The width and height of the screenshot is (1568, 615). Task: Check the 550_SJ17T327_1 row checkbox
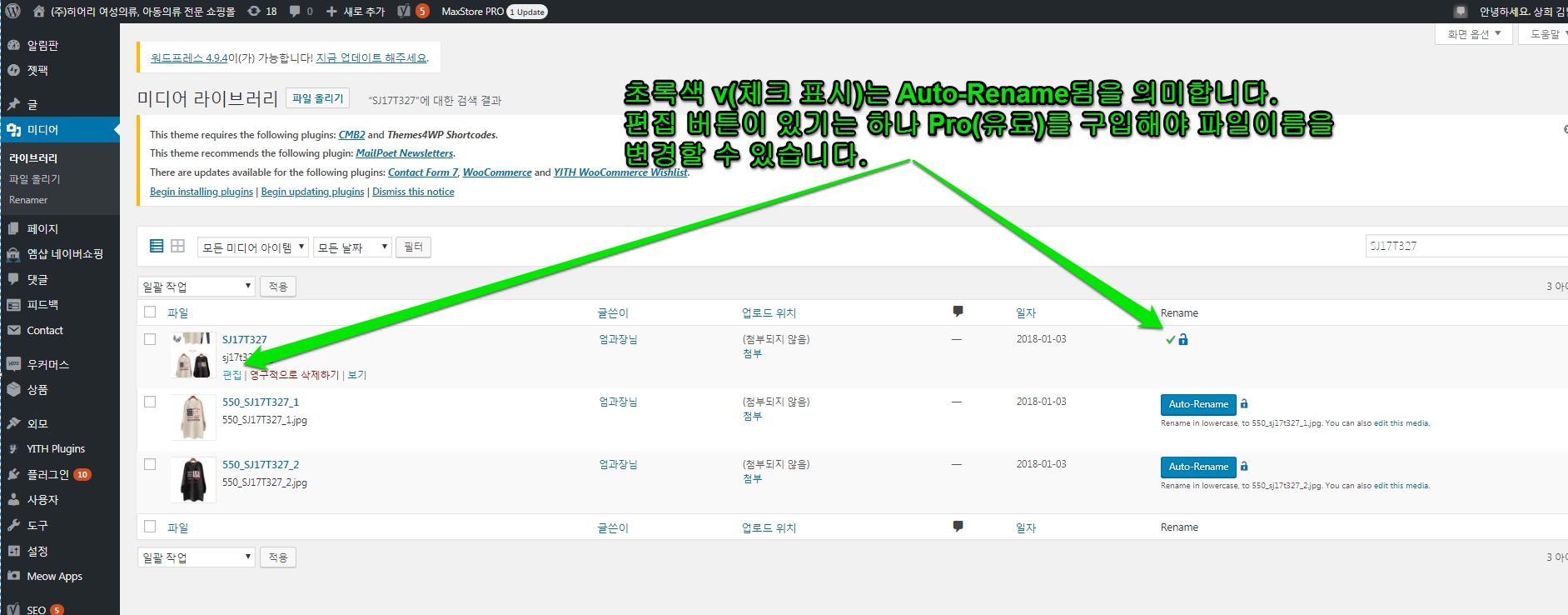click(150, 402)
